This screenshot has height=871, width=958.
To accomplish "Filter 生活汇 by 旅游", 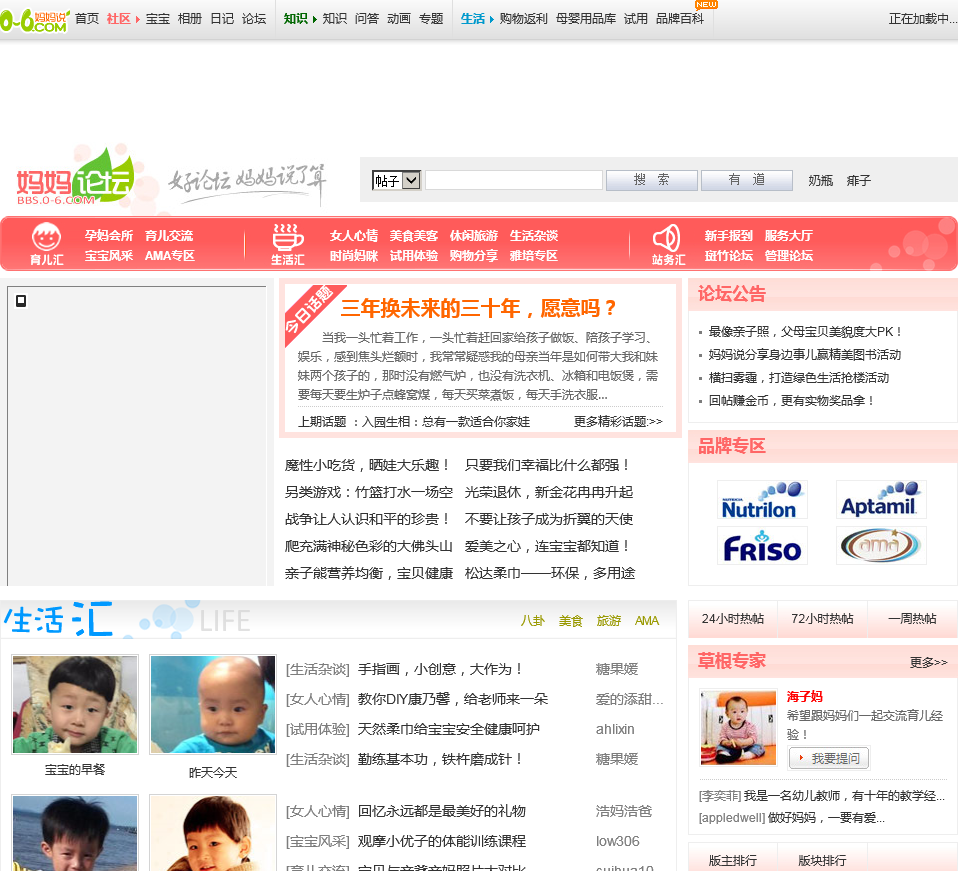I will (609, 621).
